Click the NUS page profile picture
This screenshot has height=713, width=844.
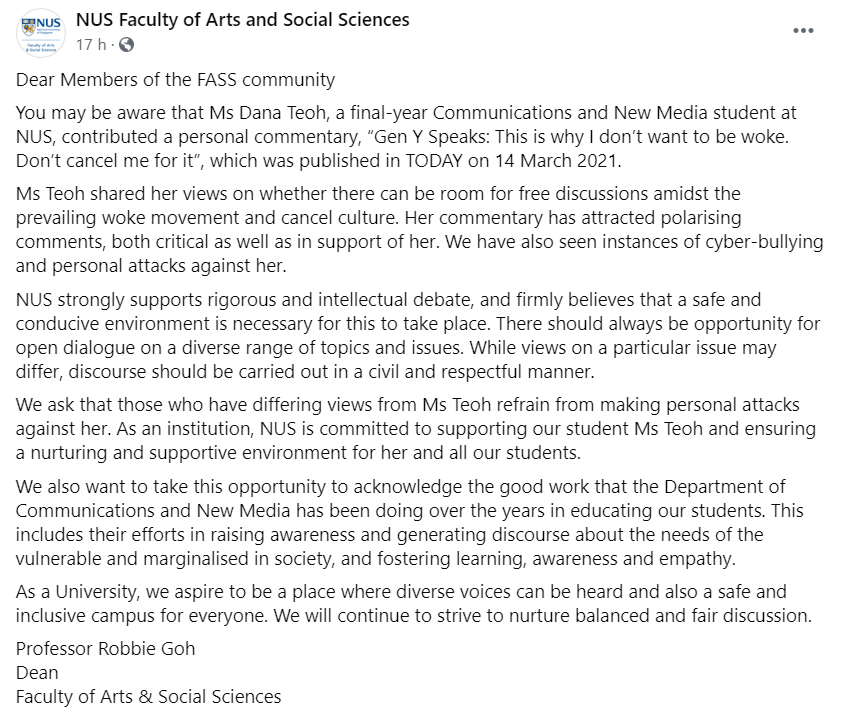pos(41,32)
